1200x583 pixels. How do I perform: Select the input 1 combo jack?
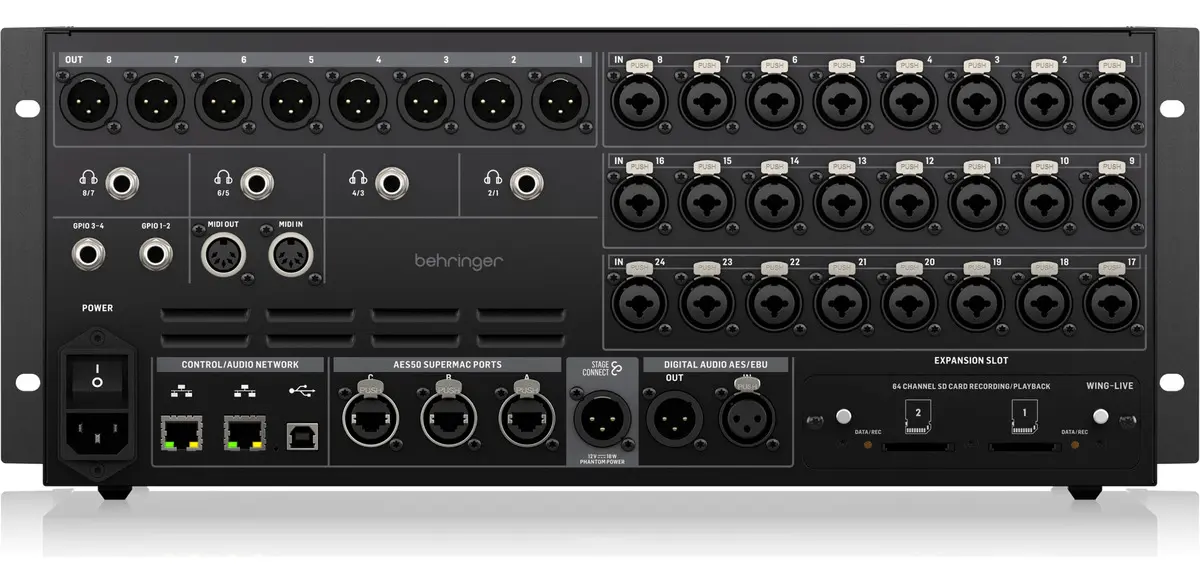(x=1111, y=101)
